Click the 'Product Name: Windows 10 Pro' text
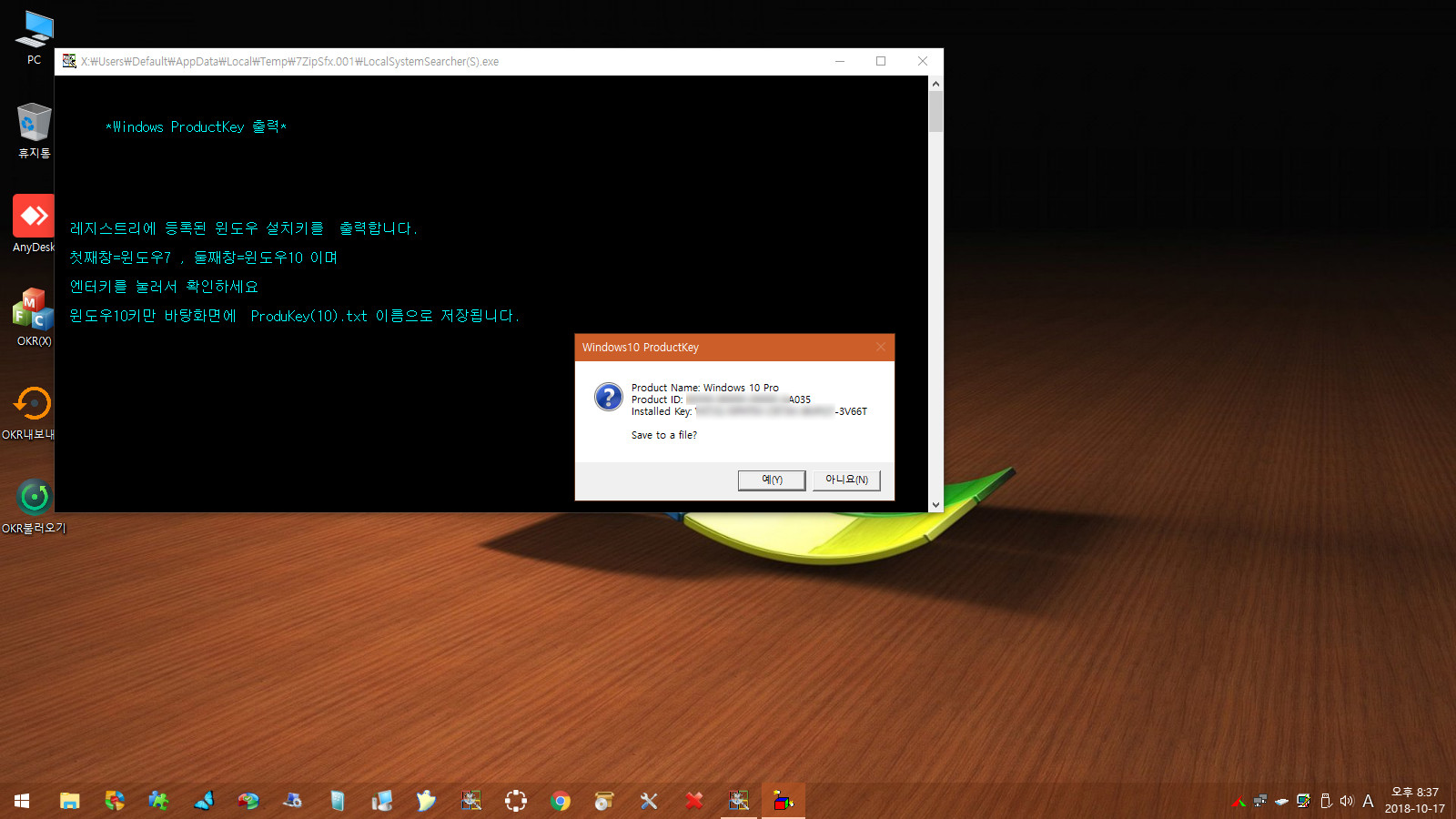 (x=705, y=388)
